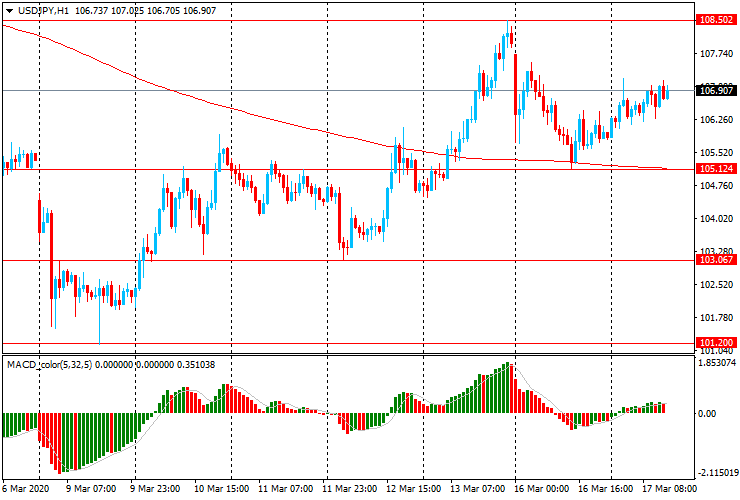Viewport: 740px width, 500px height.
Task: Select the 102.520 price scale value
Action: click(x=716, y=285)
